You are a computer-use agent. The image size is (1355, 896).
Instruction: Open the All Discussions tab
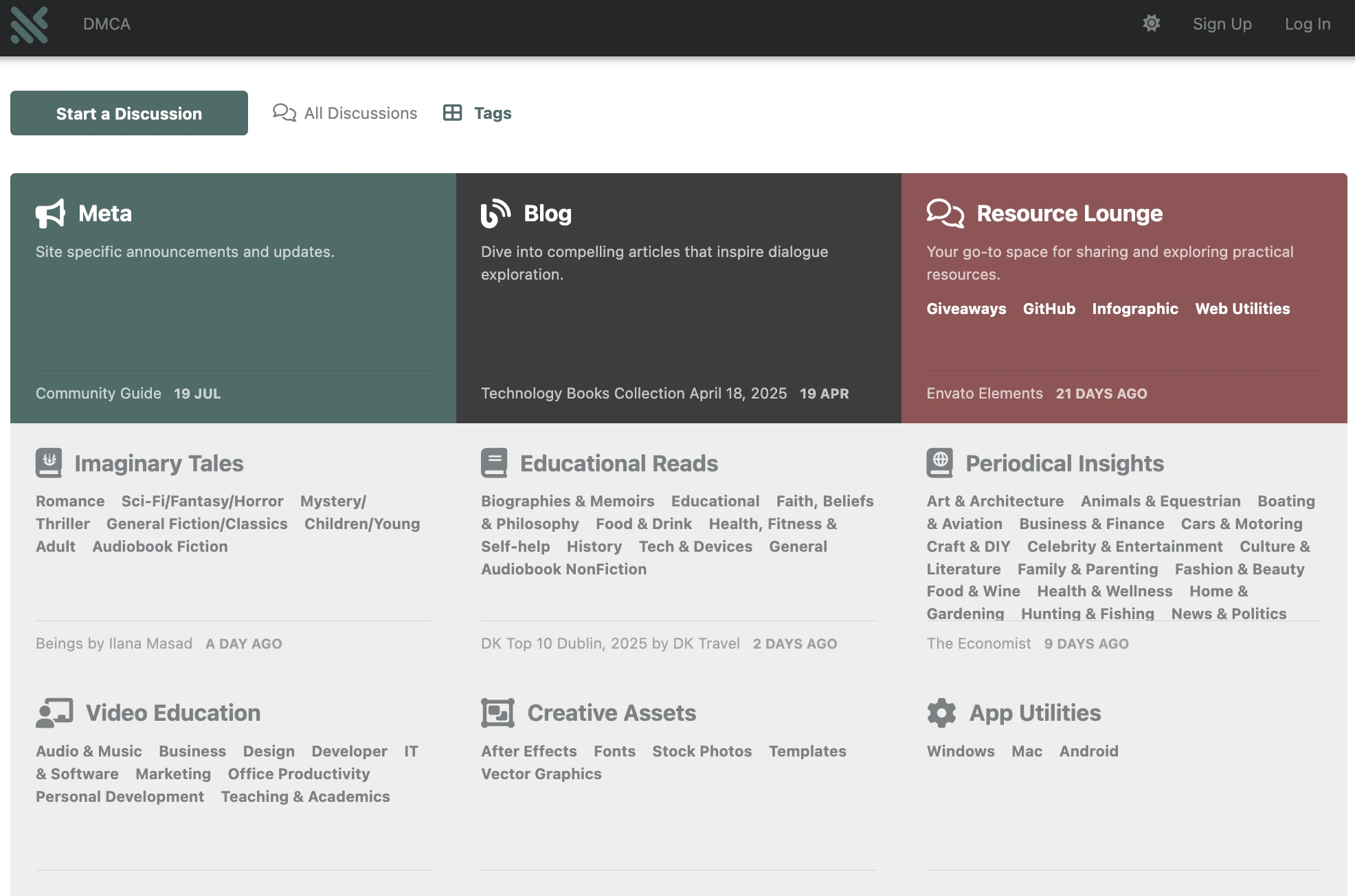click(345, 113)
